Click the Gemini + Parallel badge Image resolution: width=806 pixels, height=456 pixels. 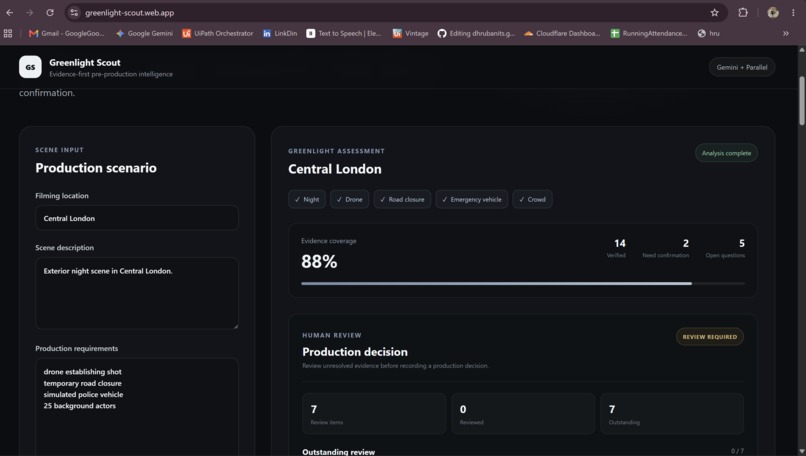(742, 67)
